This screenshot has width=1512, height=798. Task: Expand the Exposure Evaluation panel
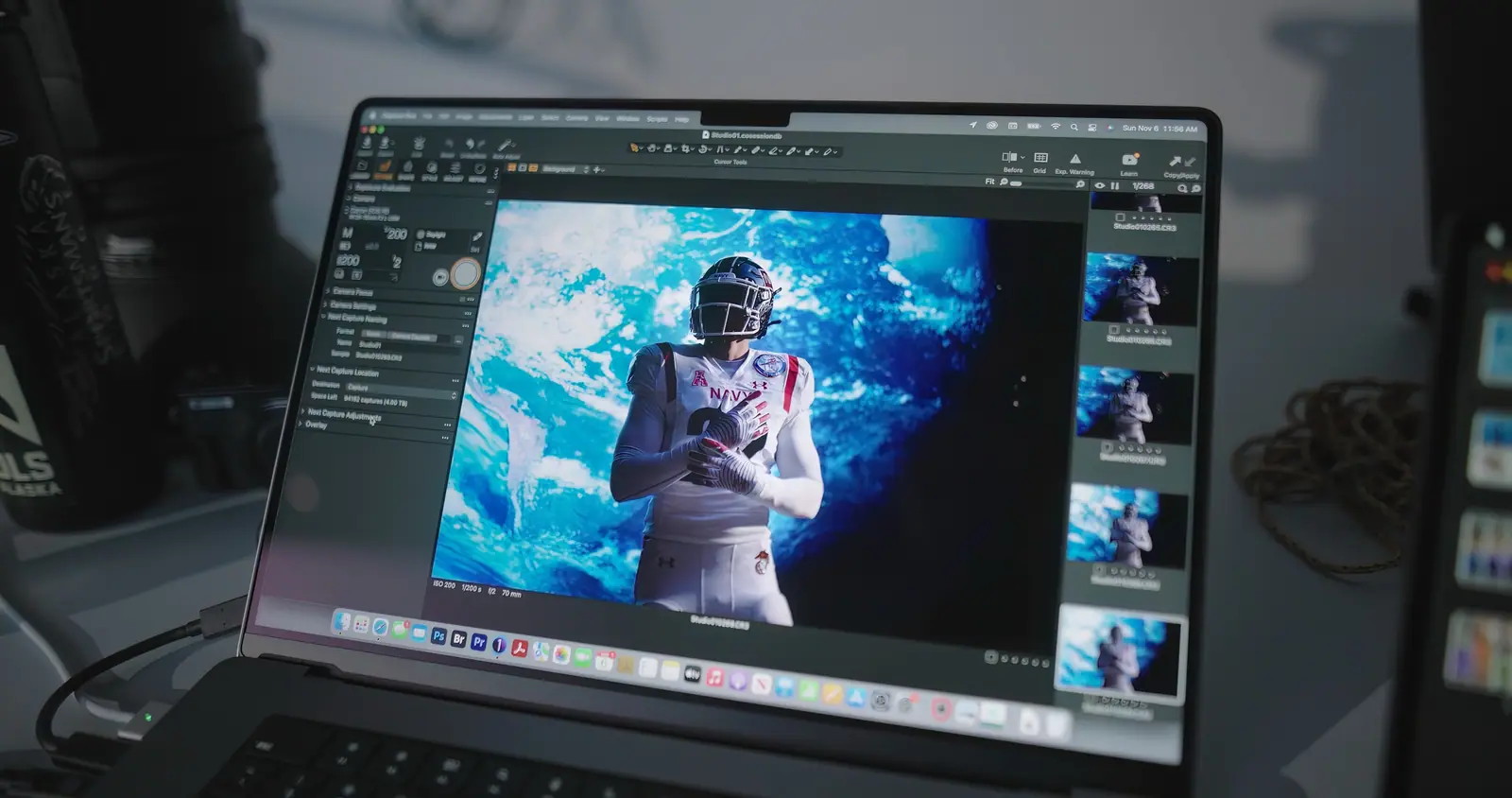pos(350,186)
